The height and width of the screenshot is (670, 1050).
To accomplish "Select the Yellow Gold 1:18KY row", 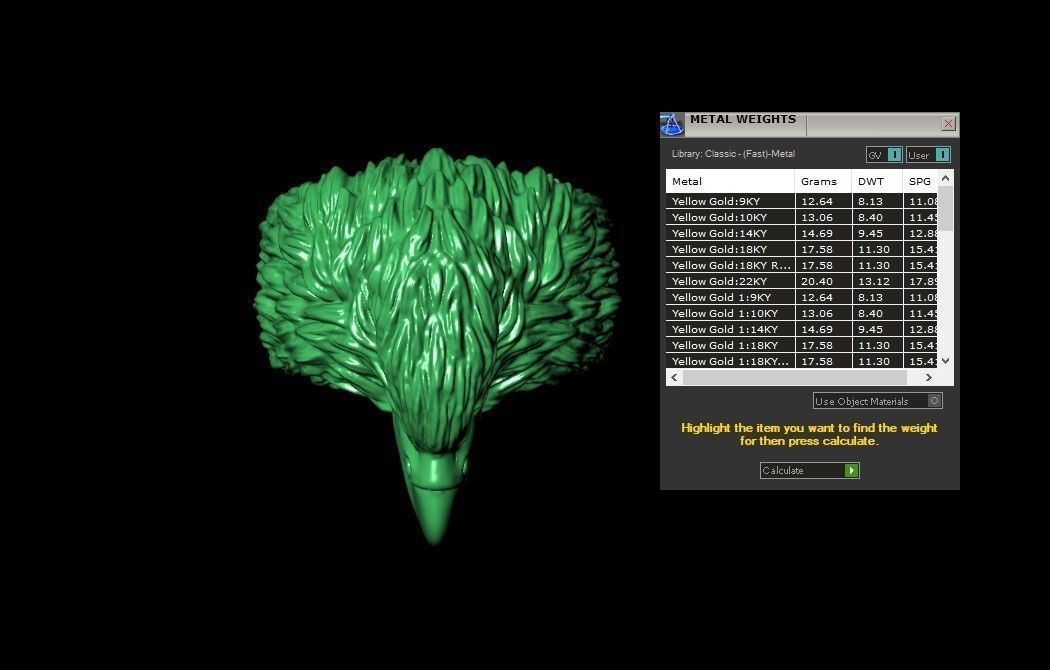I will click(802, 345).
